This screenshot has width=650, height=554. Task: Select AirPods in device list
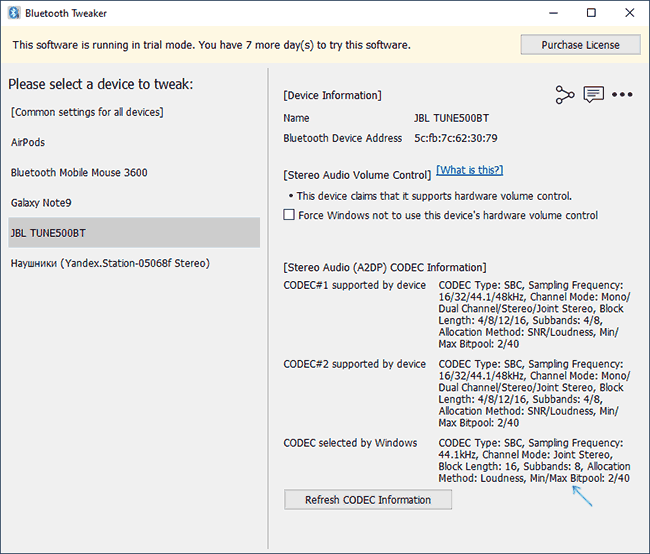point(28,142)
